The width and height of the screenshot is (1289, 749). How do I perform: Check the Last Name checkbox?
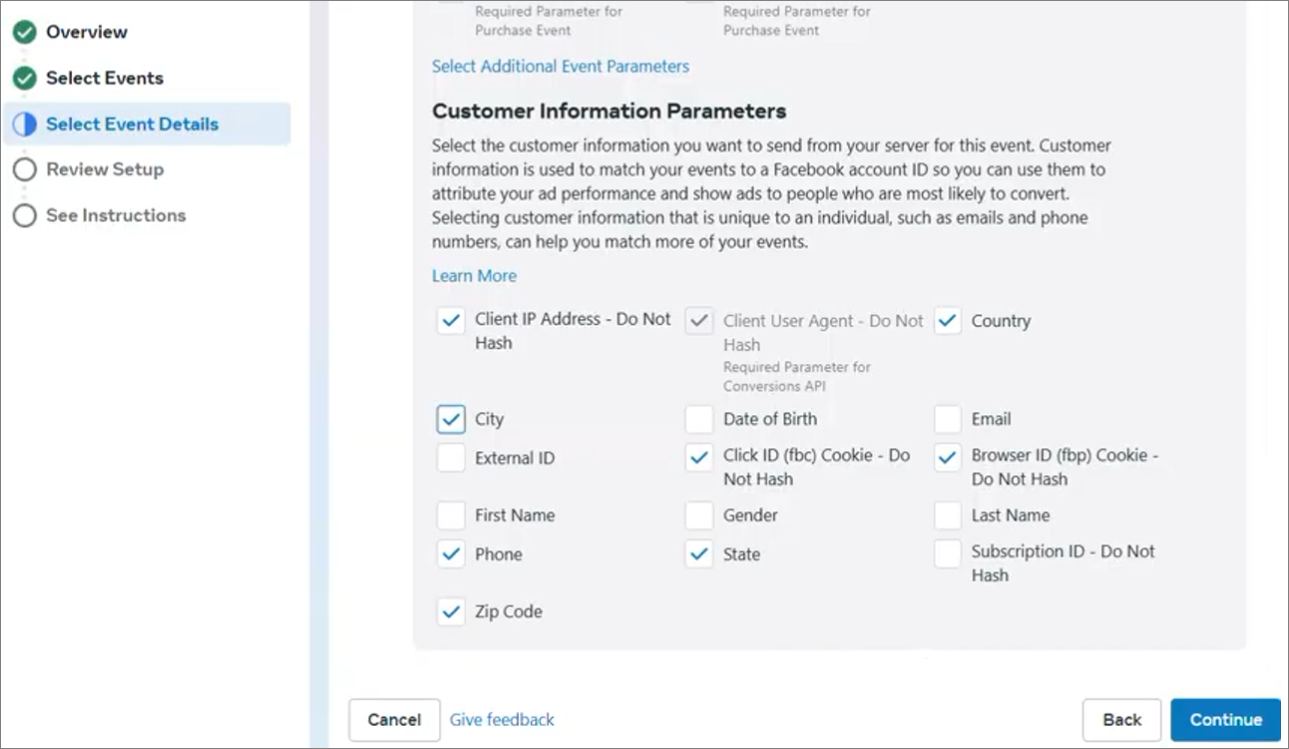click(x=947, y=515)
